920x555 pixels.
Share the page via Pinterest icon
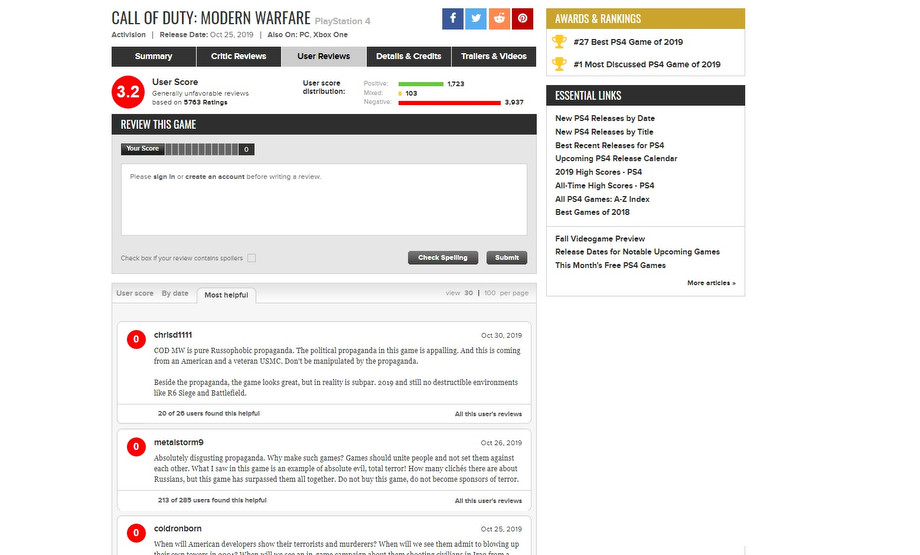coord(522,19)
